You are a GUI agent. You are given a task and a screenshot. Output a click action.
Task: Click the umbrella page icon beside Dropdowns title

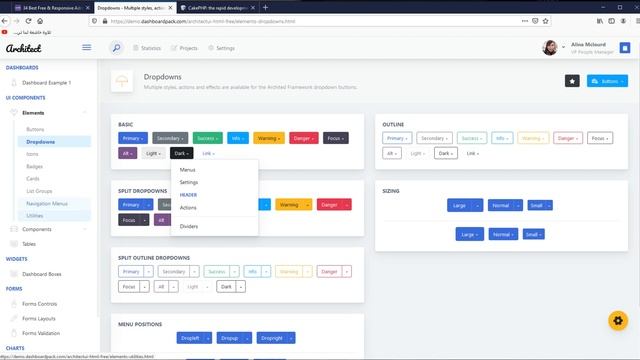122,81
